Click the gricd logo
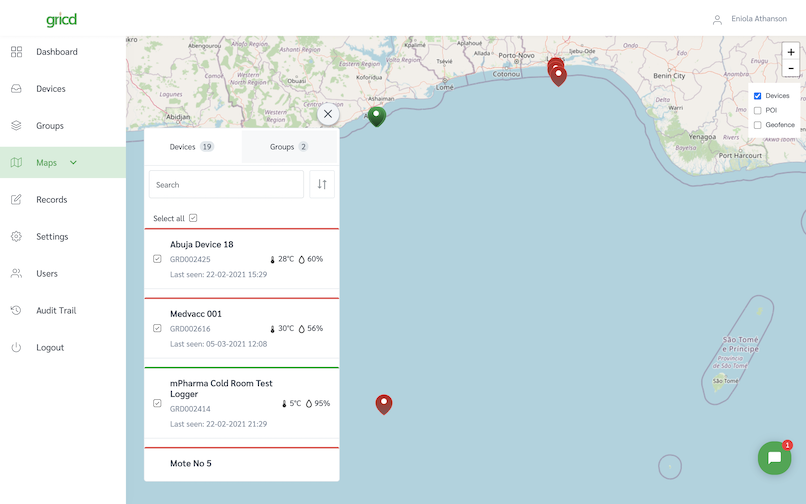 click(x=61, y=20)
